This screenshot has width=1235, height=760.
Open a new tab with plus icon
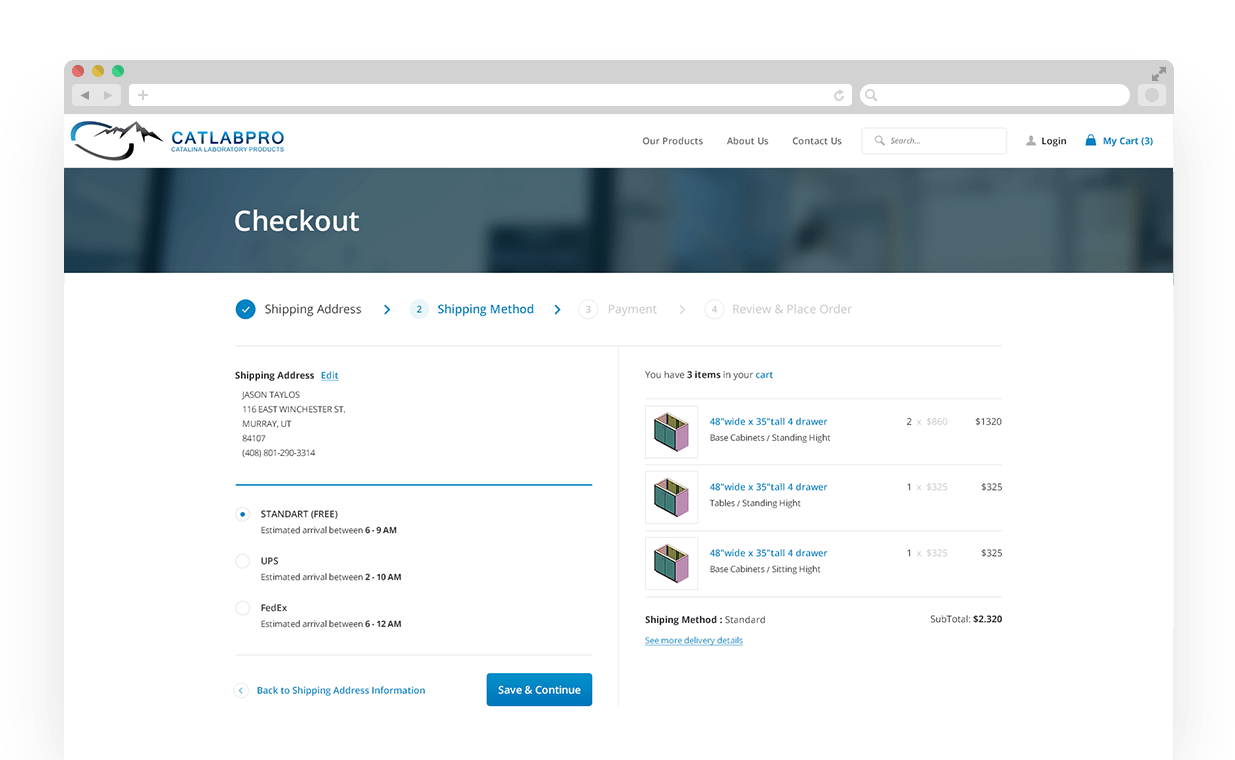coord(143,96)
